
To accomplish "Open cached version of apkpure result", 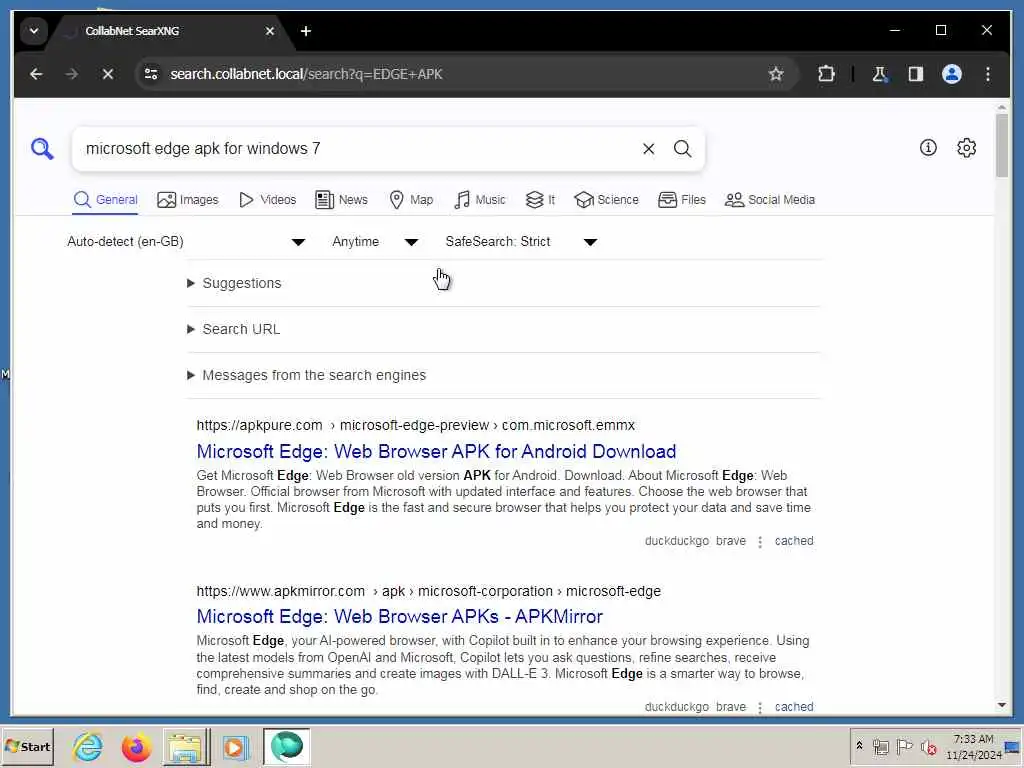I will click(794, 541).
